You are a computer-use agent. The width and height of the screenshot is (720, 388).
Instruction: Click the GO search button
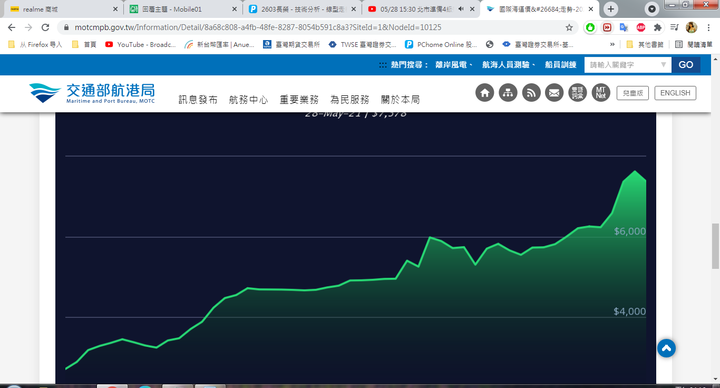tap(686, 65)
